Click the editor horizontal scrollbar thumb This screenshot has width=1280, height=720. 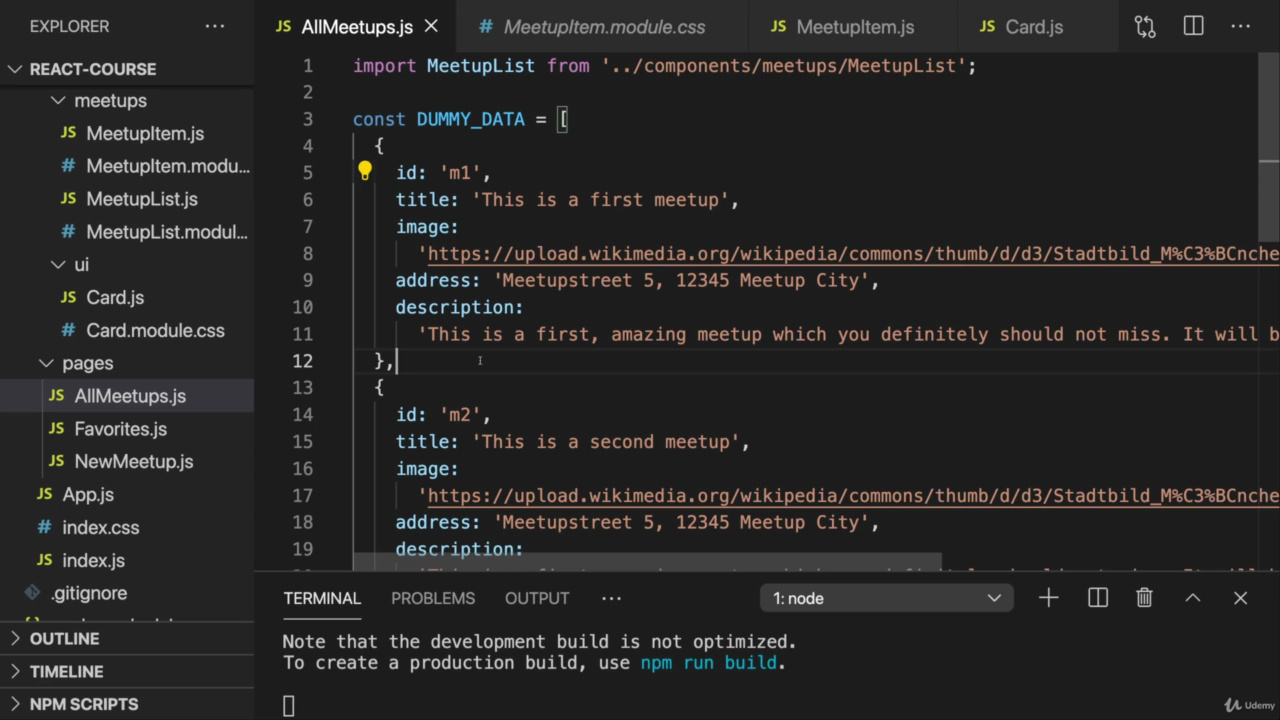tap(647, 561)
